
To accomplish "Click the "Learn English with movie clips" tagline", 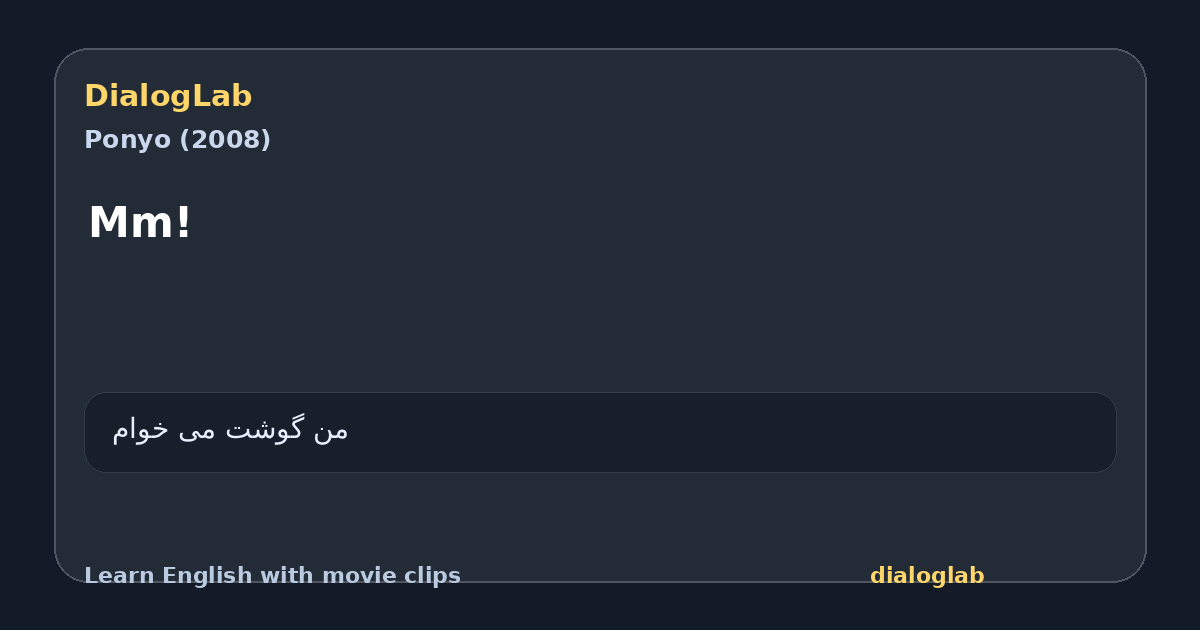I will (x=272, y=576).
